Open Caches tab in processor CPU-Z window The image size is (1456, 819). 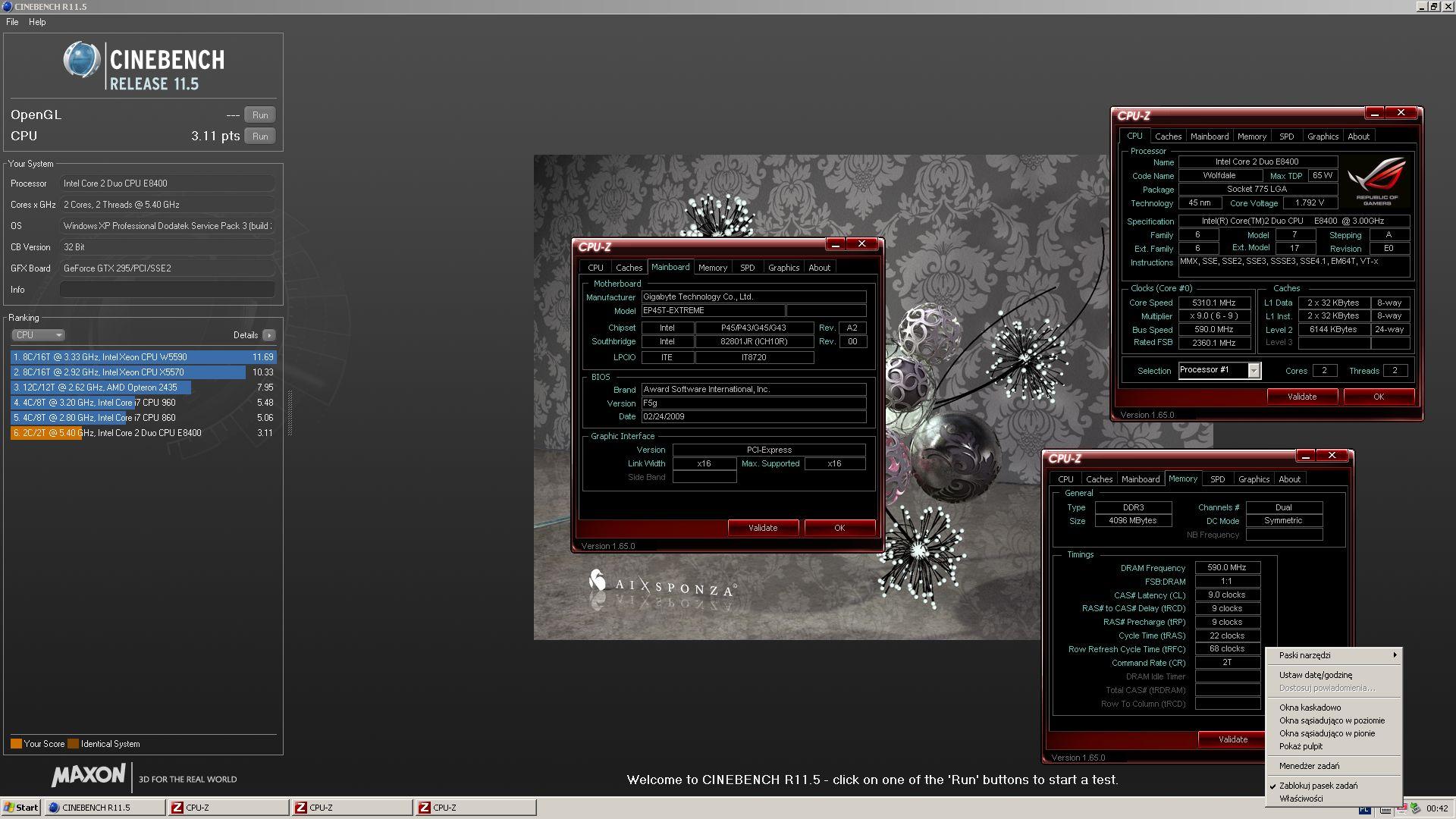(x=1168, y=136)
